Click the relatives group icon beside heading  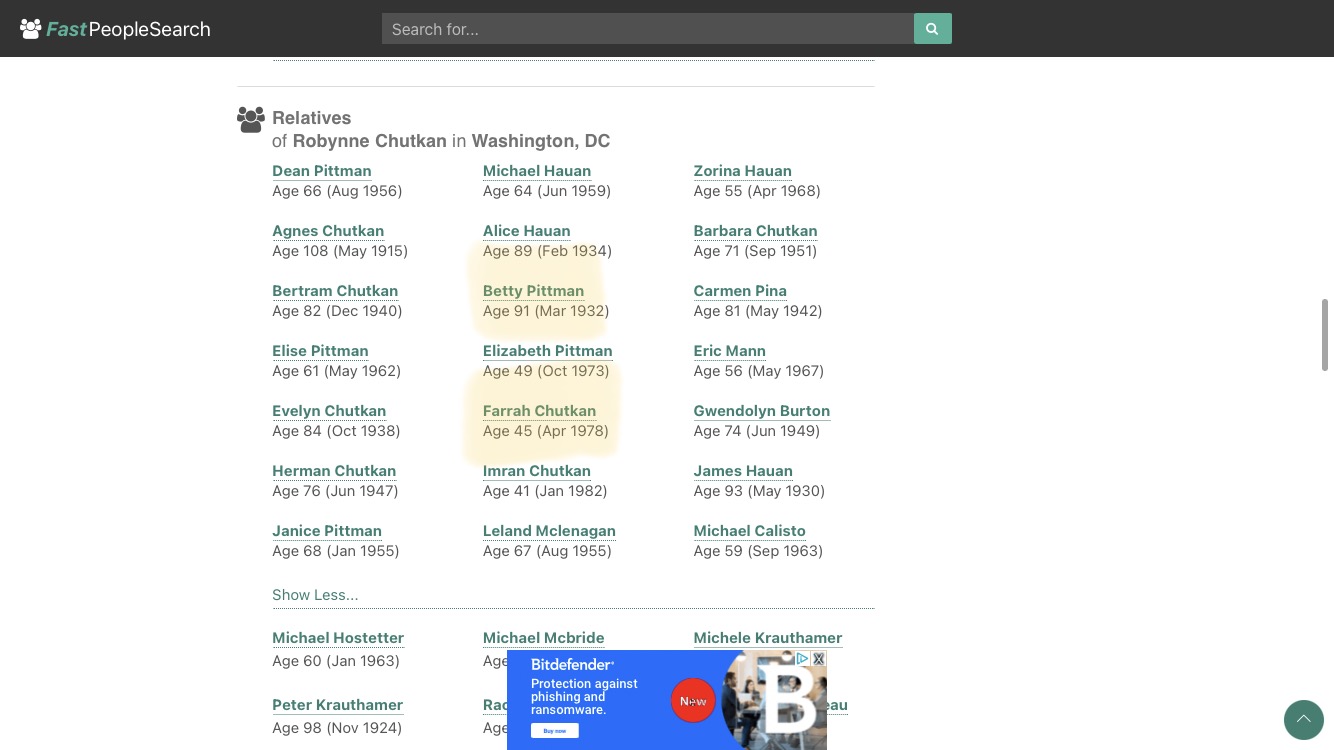click(251, 120)
